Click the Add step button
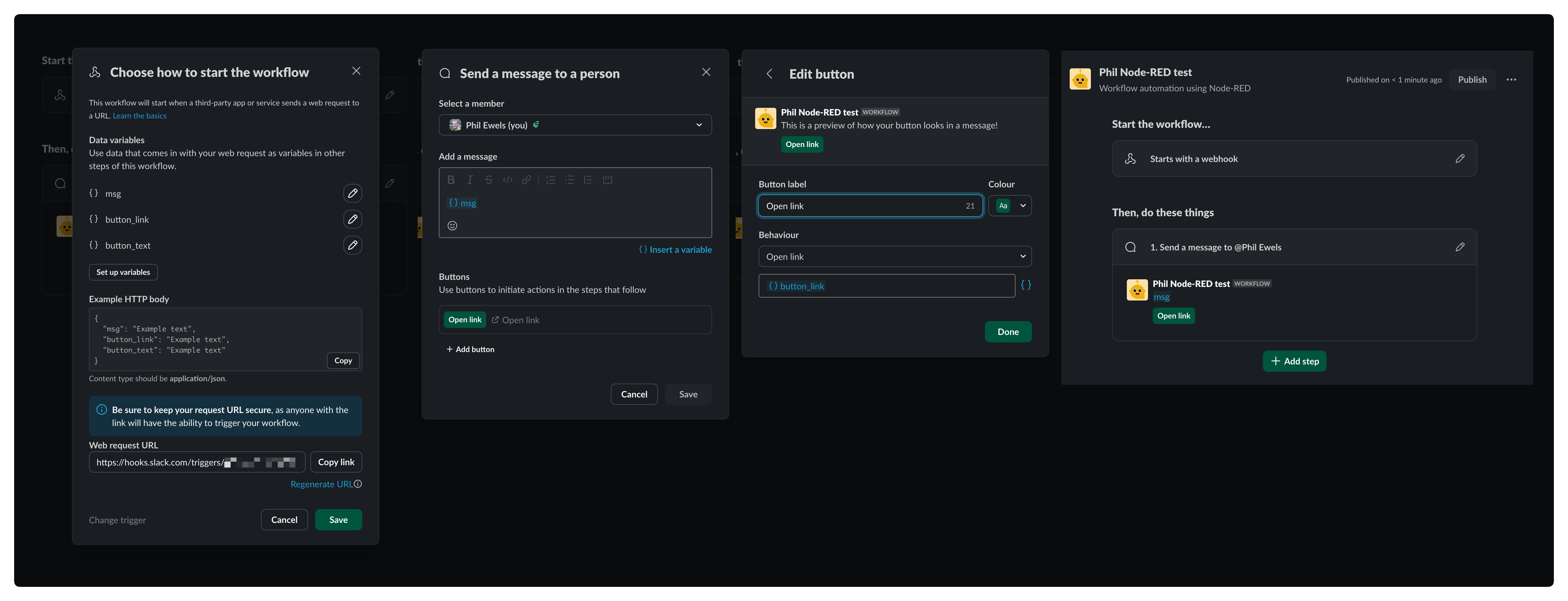This screenshot has width=1568, height=601. click(x=1294, y=361)
